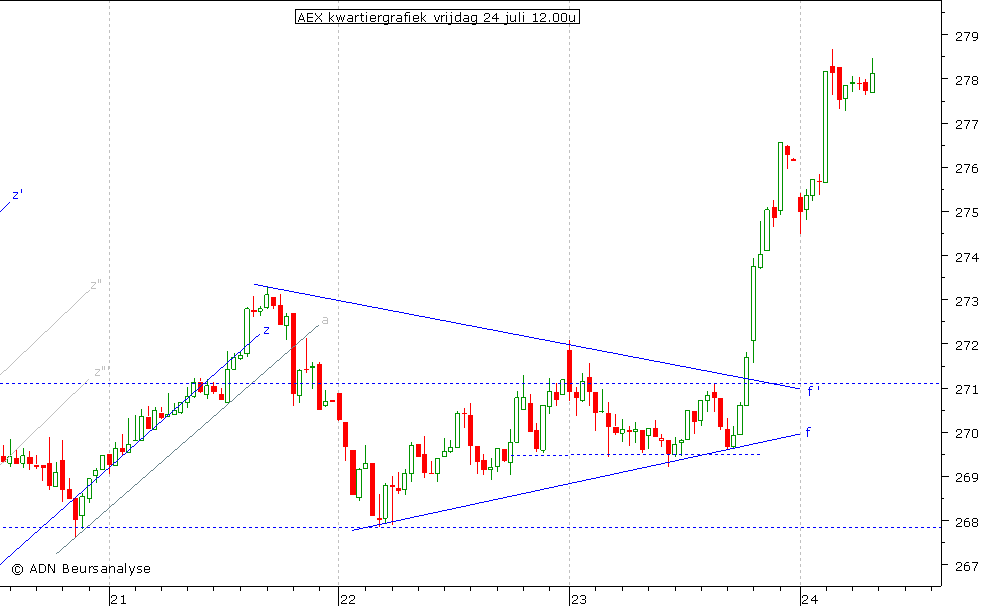
Task: Click the blue label z' at left edge
Action: 18,195
